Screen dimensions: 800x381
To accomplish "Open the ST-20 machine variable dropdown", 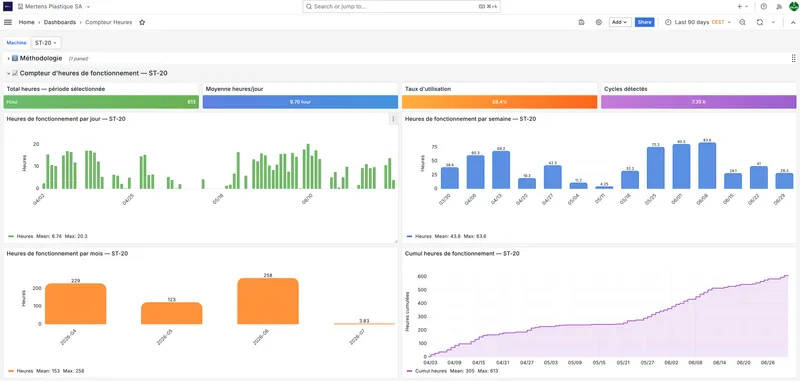I will pos(46,43).
